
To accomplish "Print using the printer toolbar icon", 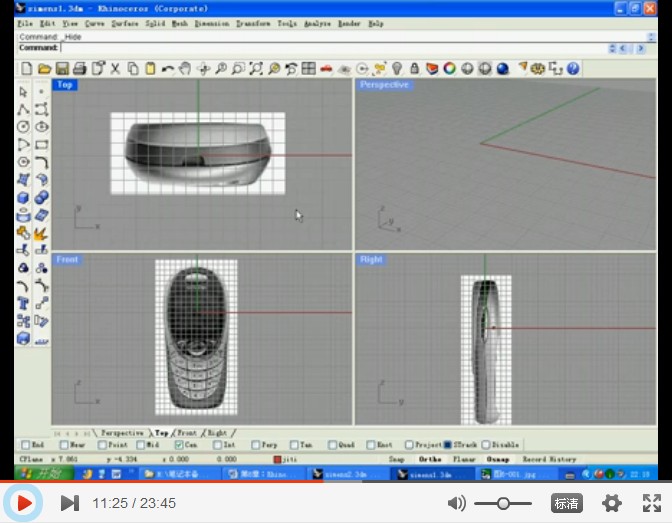I will coord(80,69).
